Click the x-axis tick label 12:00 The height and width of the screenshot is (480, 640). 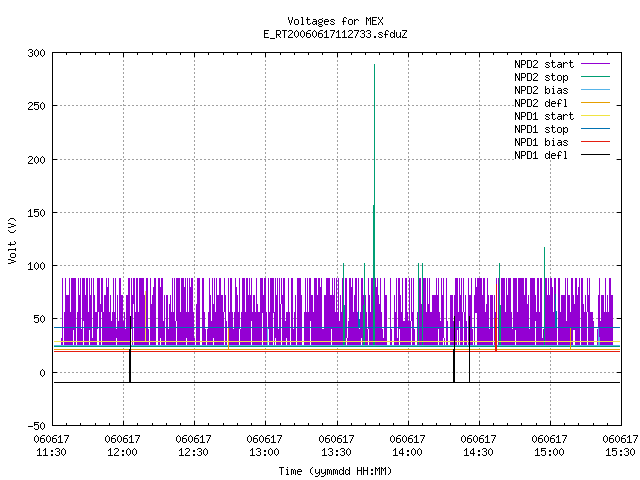click(x=122, y=452)
